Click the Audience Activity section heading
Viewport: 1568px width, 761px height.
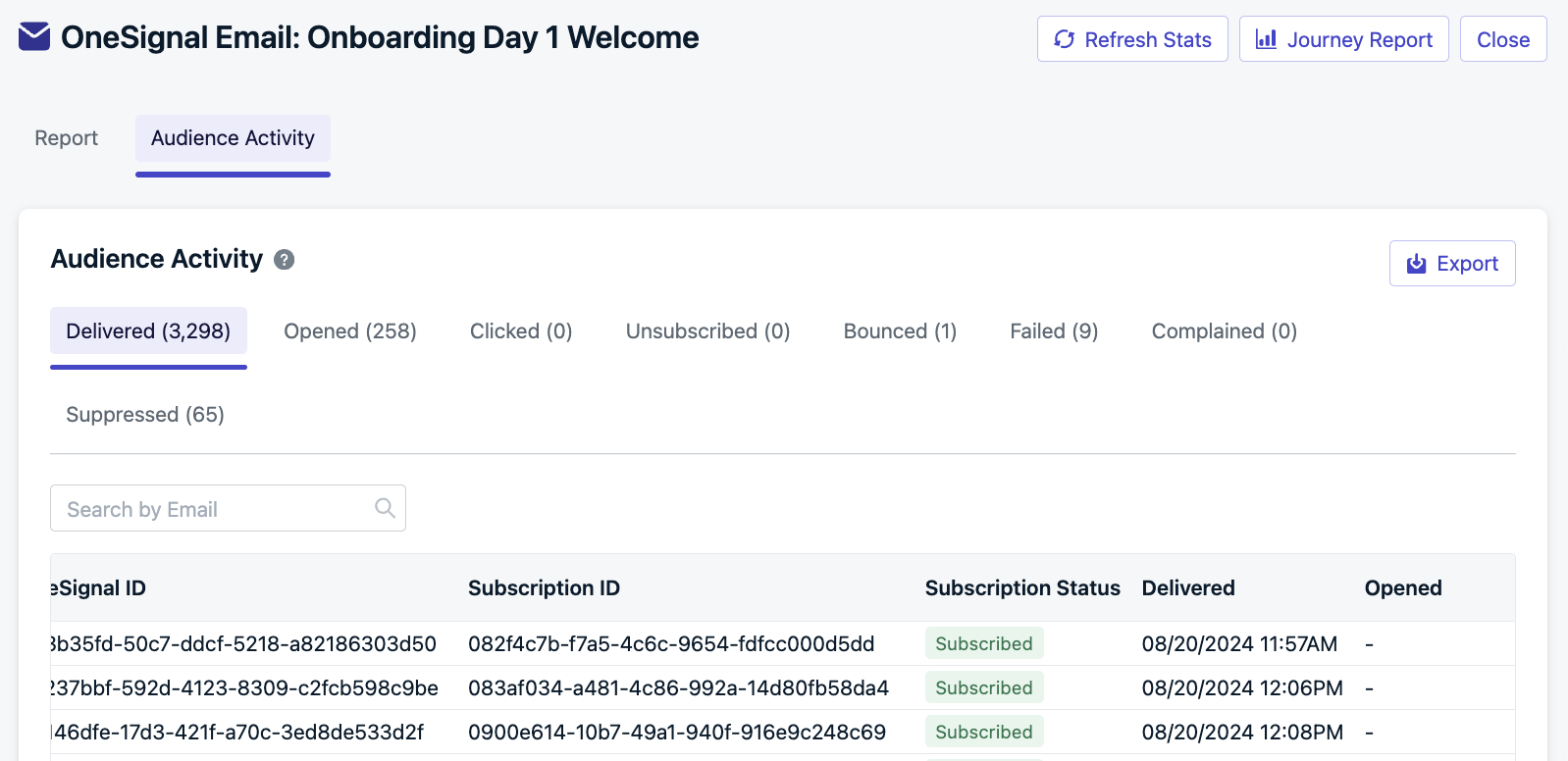coord(157,259)
